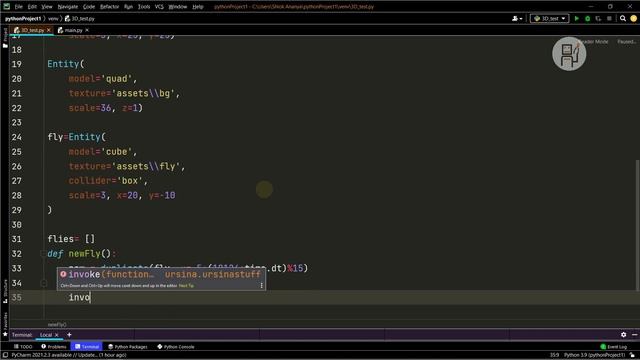Run the 3D_test configuration
This screenshot has height=360, width=640.
point(576,18)
